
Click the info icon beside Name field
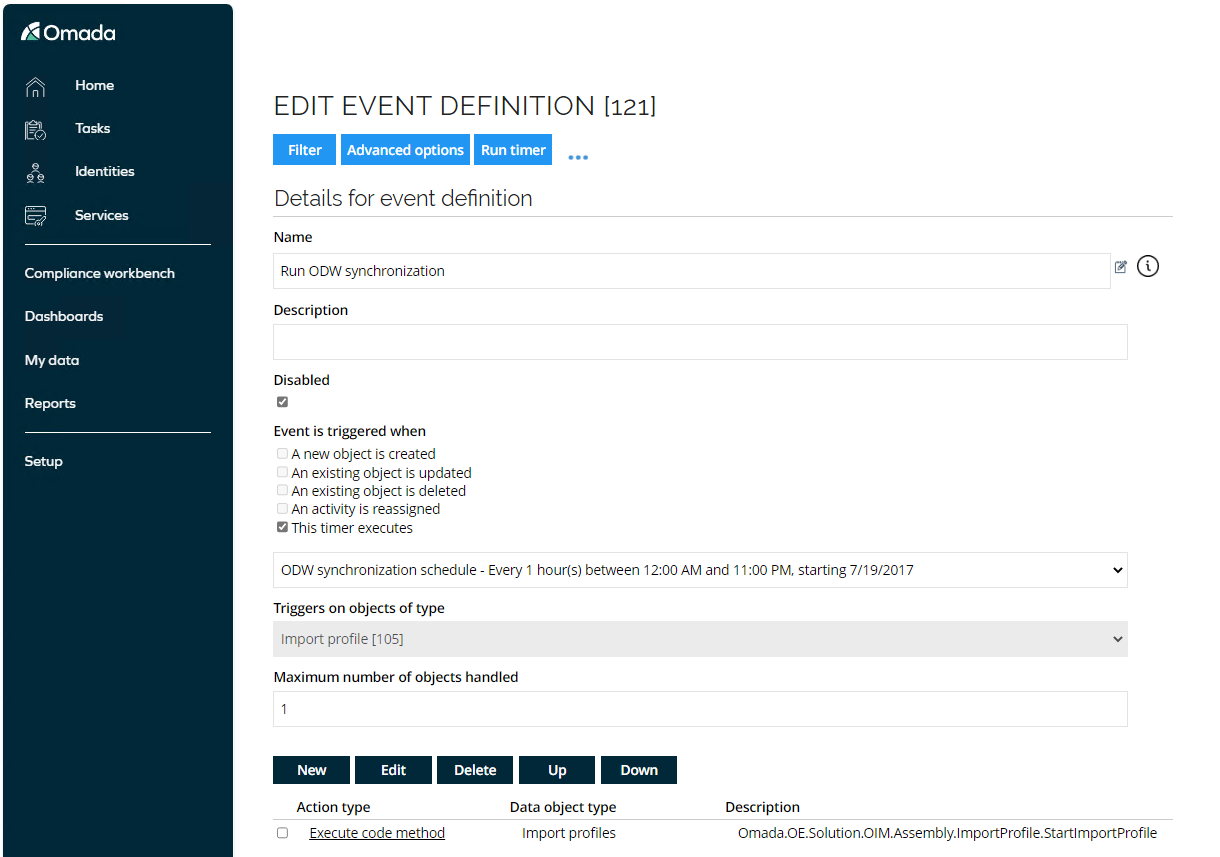pyautogui.click(x=1148, y=267)
